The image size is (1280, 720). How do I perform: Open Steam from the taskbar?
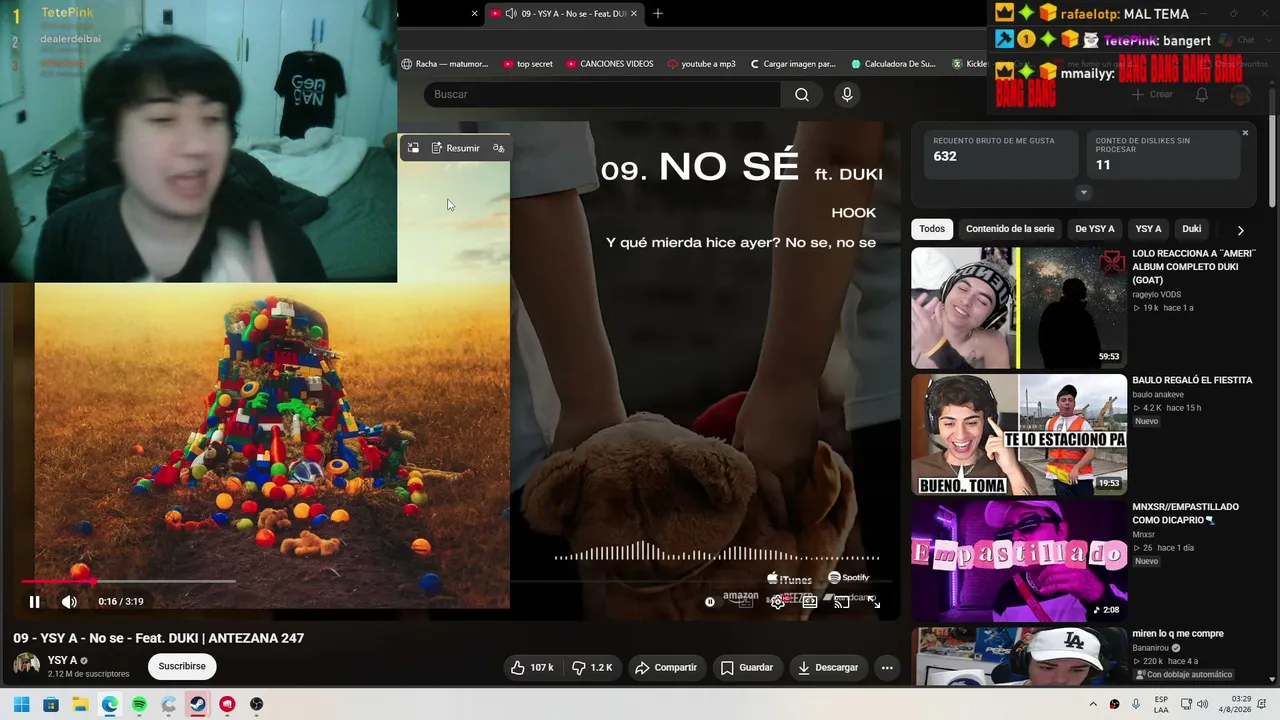click(198, 704)
